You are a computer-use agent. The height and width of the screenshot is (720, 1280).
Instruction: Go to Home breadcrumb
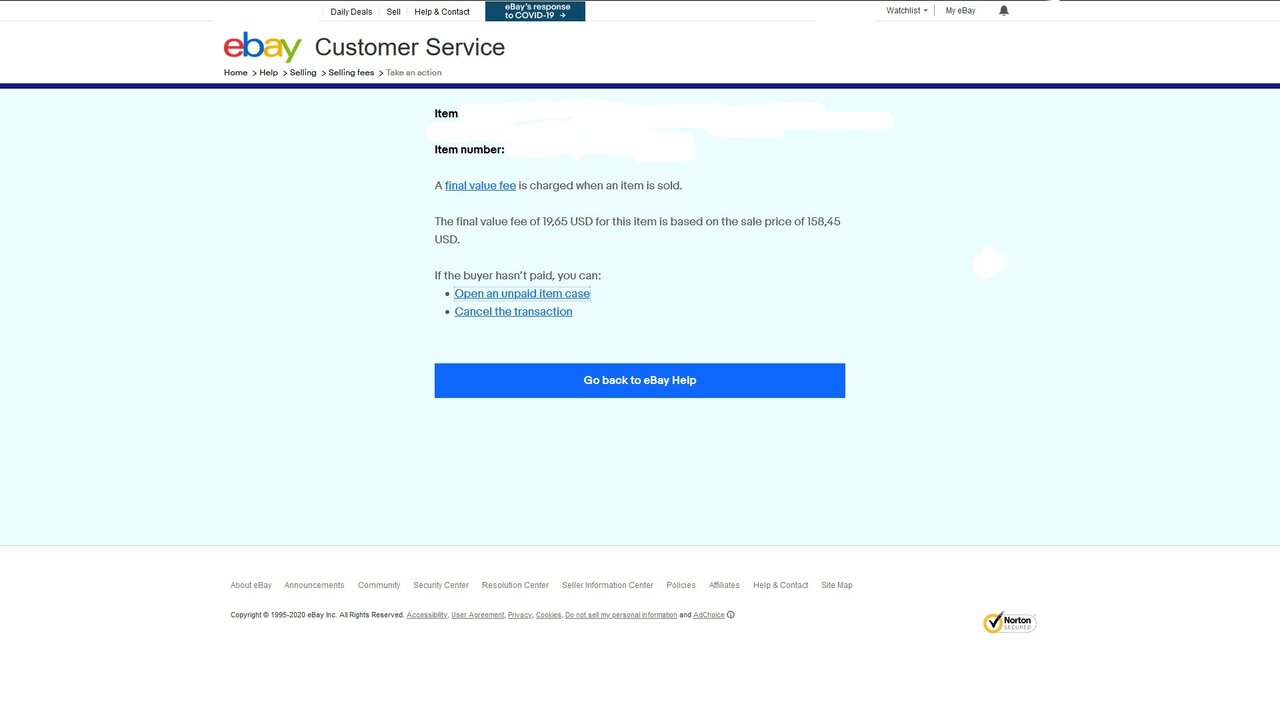click(236, 73)
